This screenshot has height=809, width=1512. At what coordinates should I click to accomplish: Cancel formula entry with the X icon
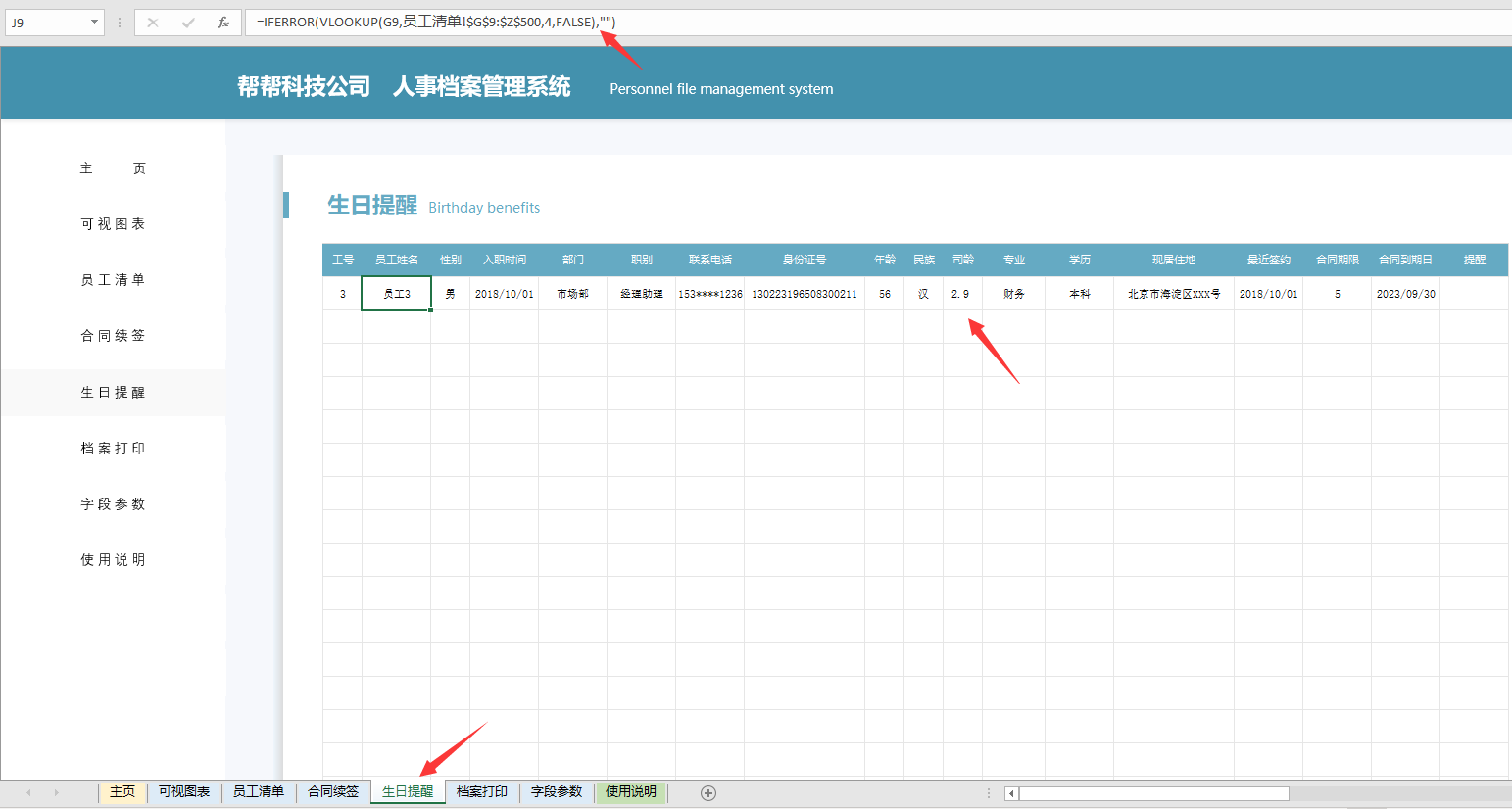coord(153,23)
